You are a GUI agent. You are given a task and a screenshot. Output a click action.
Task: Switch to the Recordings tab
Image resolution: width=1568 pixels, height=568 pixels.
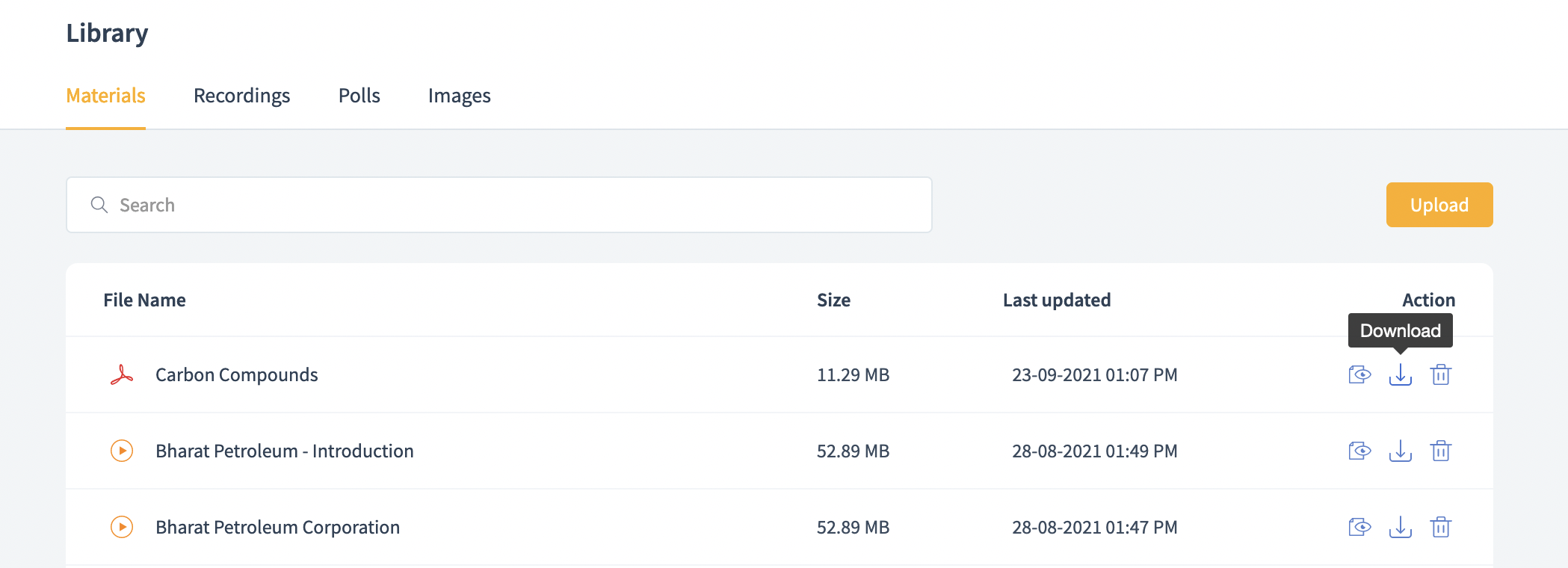tap(241, 96)
